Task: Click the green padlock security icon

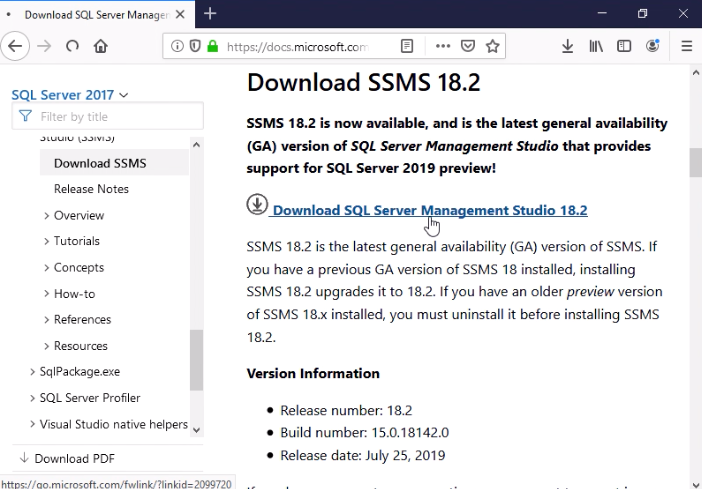Action: 213,46
